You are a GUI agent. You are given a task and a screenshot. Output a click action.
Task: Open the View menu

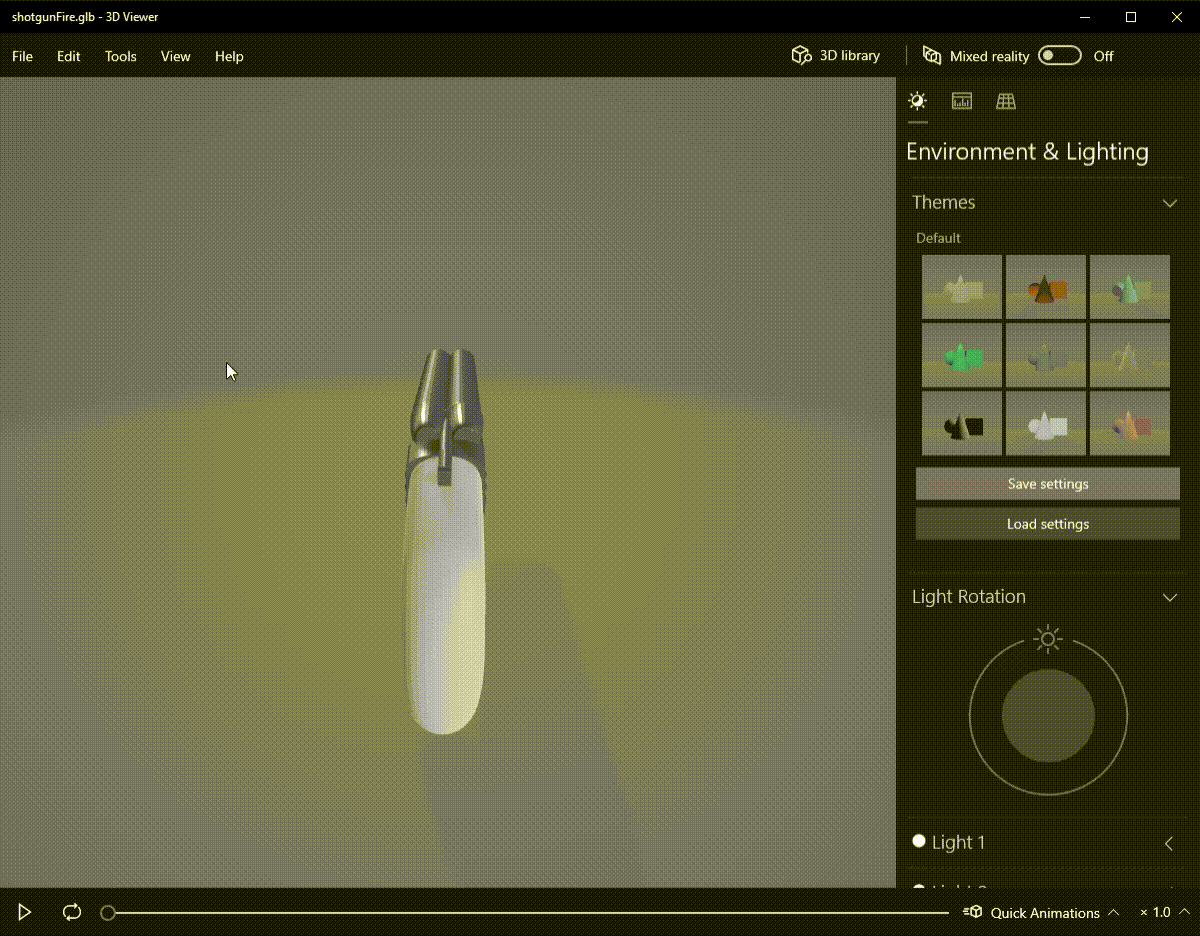click(x=175, y=56)
